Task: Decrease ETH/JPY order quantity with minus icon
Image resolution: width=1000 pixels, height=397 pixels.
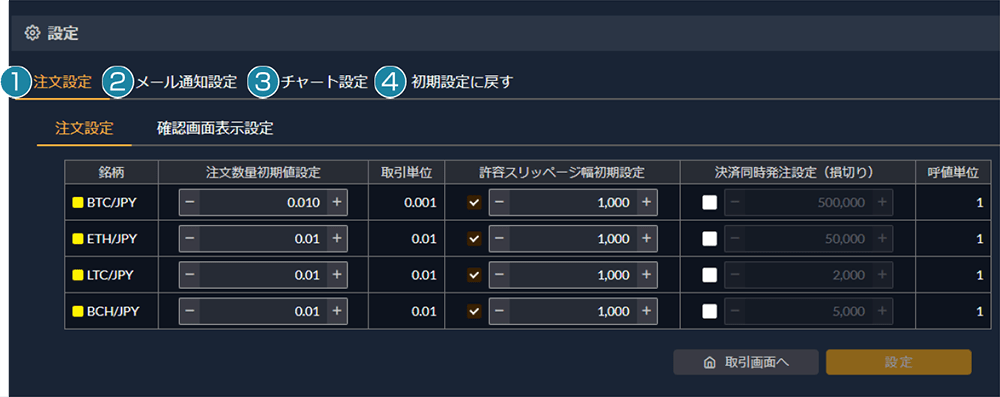Action: click(x=189, y=239)
